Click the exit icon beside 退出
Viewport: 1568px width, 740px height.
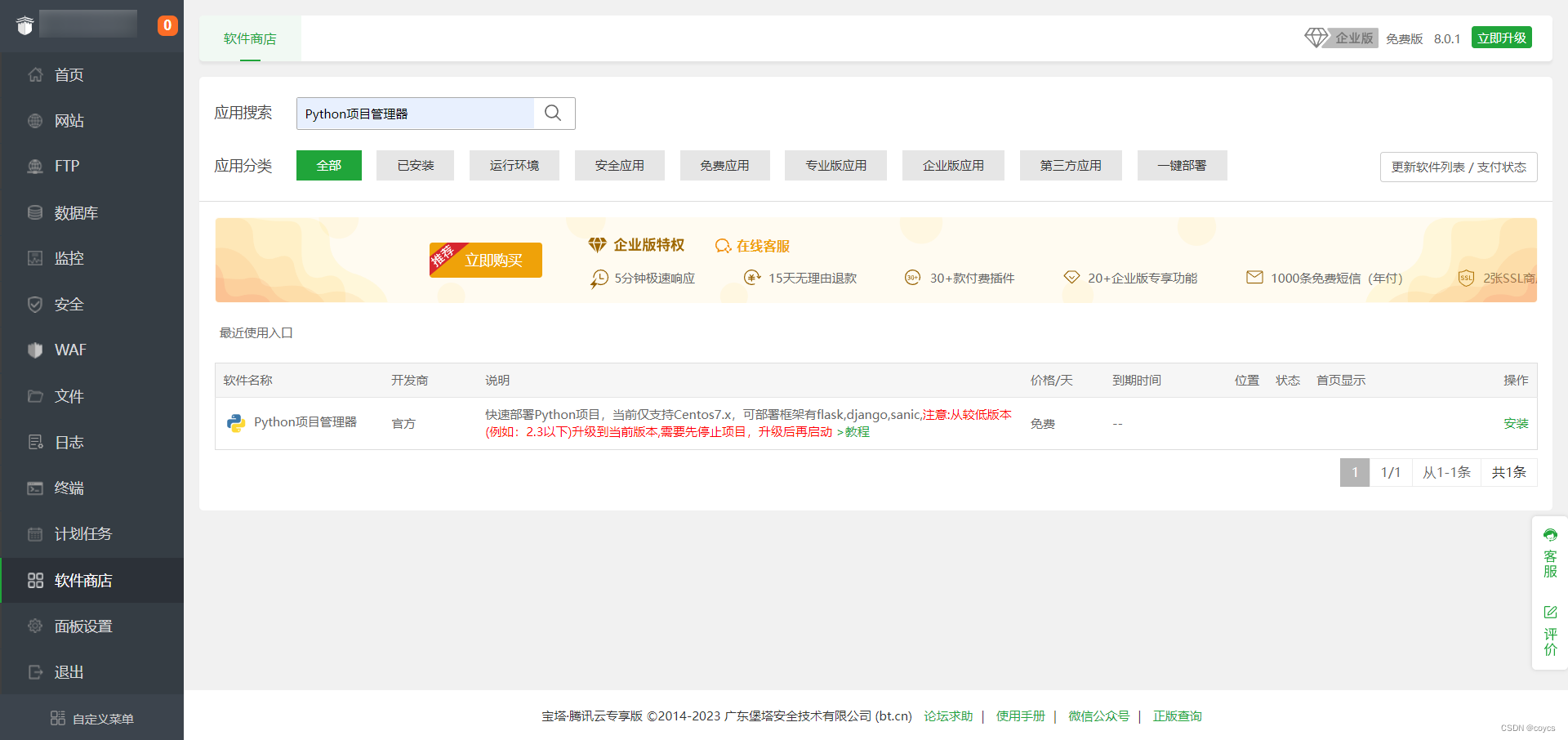[35, 672]
